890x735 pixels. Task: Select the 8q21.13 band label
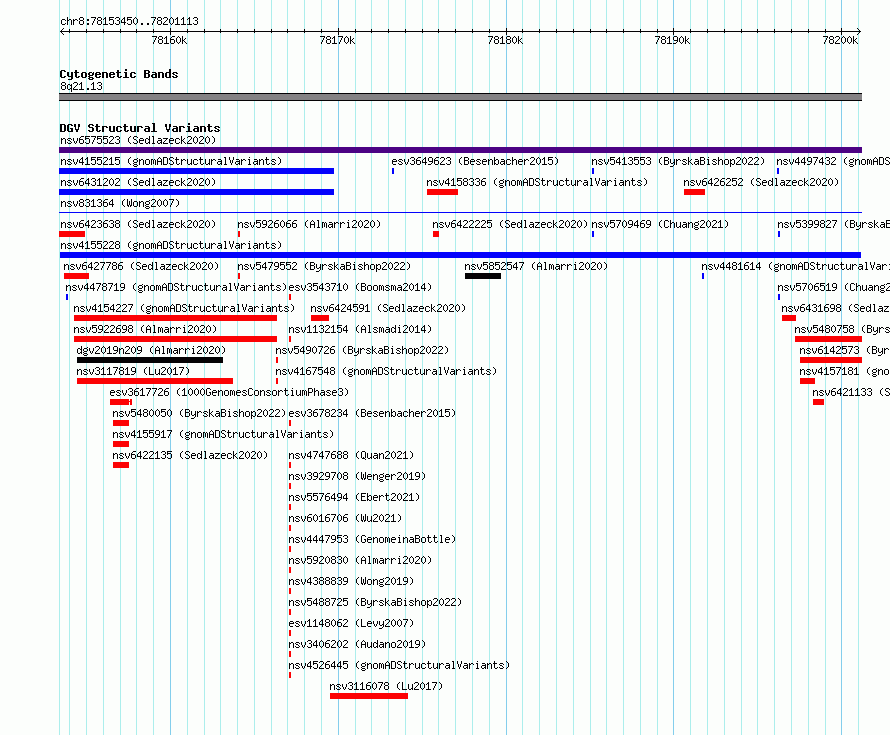[81, 86]
